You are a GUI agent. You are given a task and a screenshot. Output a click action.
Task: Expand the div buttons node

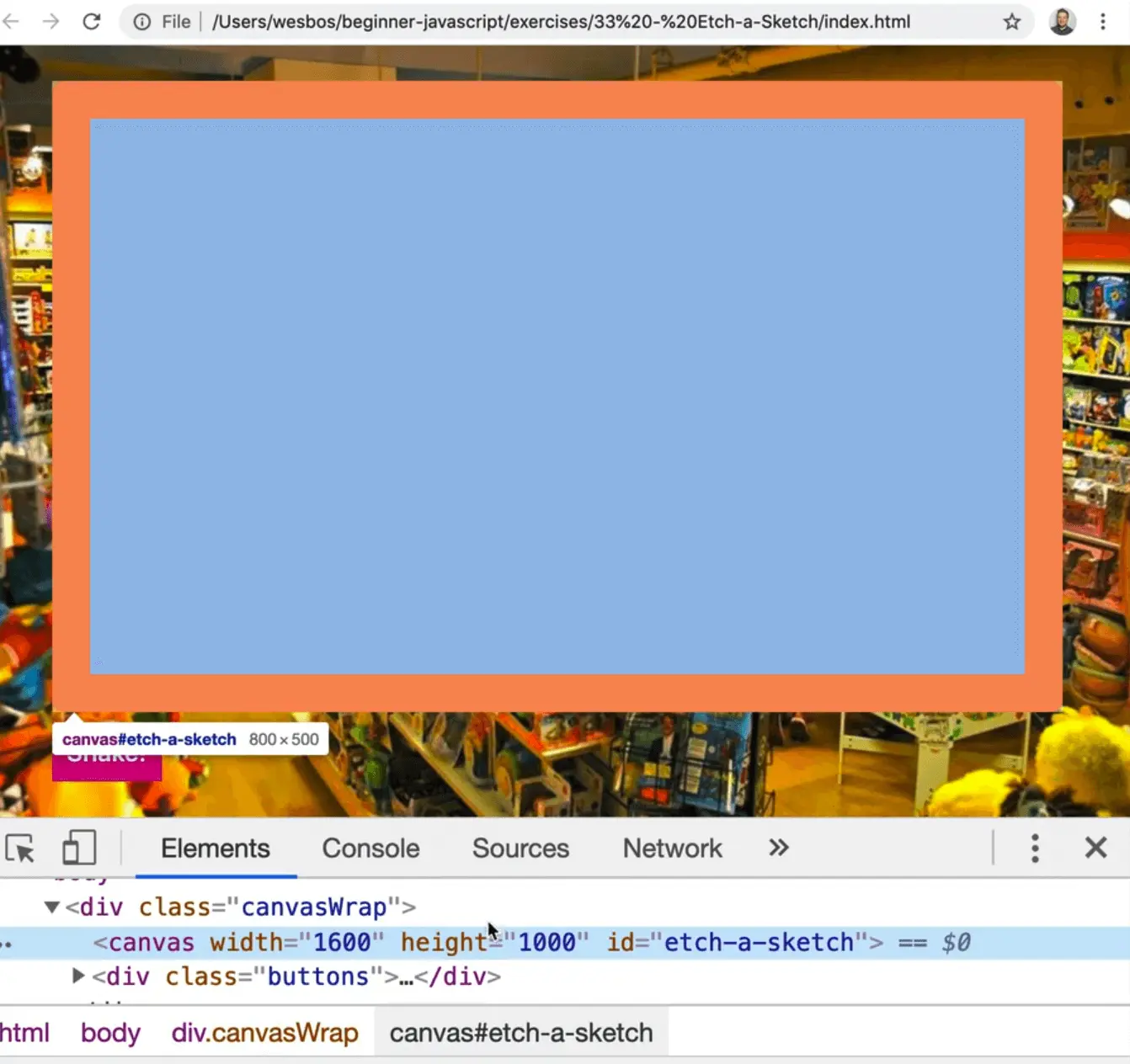point(78,976)
